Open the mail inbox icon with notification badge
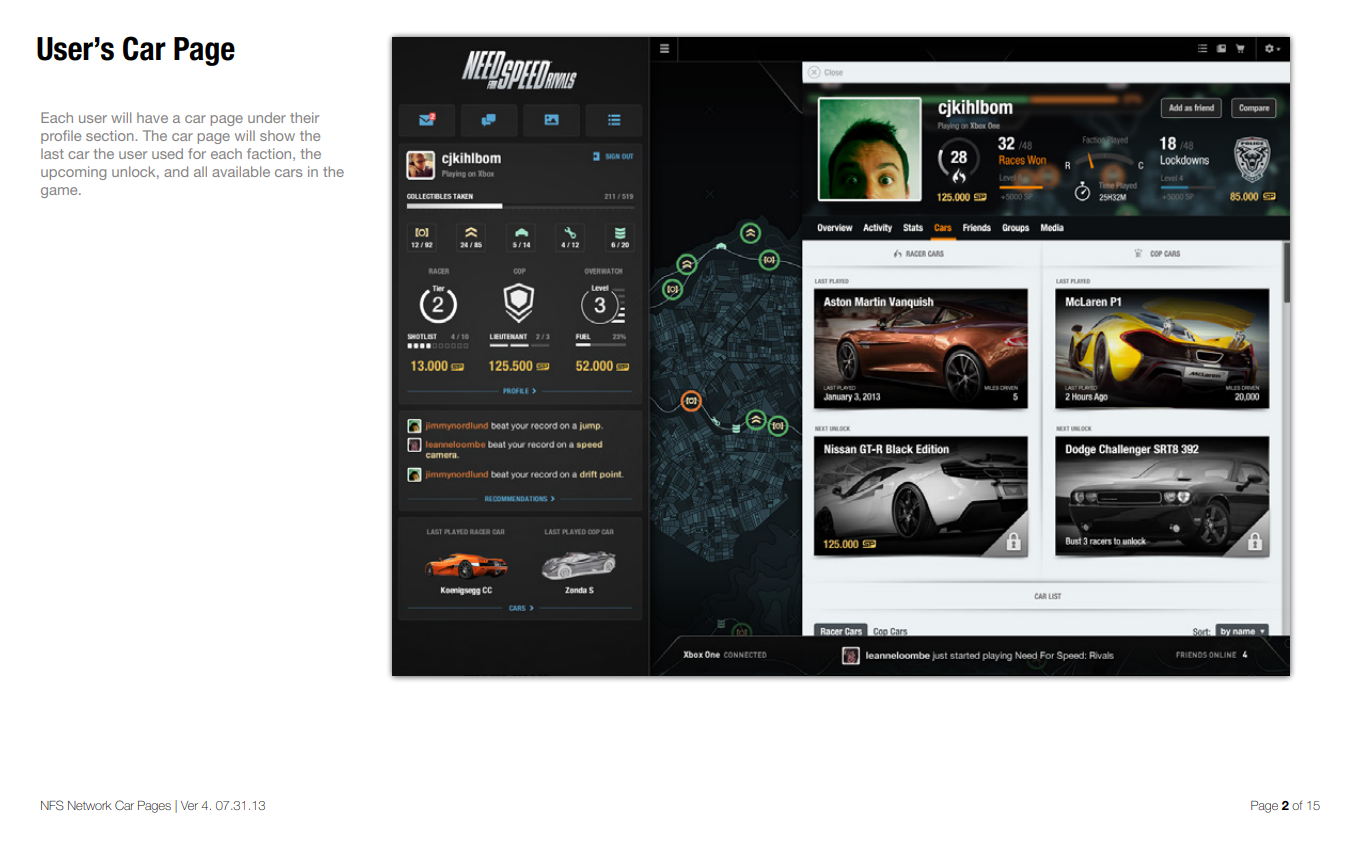 coord(427,120)
